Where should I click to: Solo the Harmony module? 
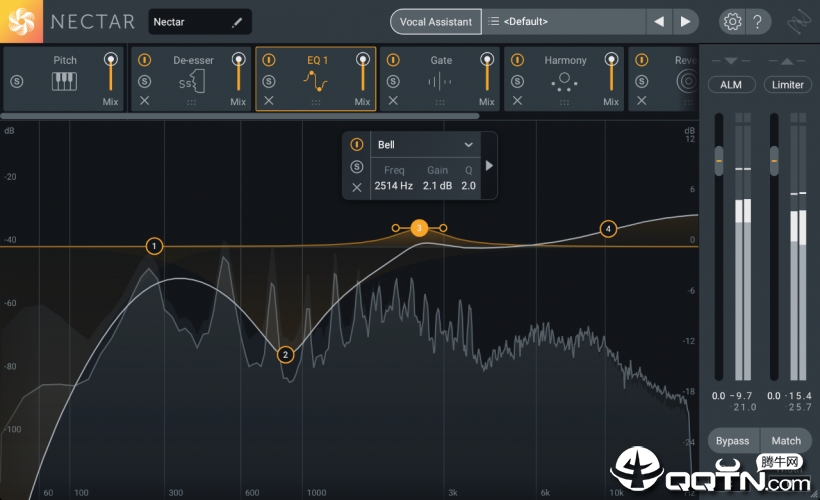[x=517, y=82]
